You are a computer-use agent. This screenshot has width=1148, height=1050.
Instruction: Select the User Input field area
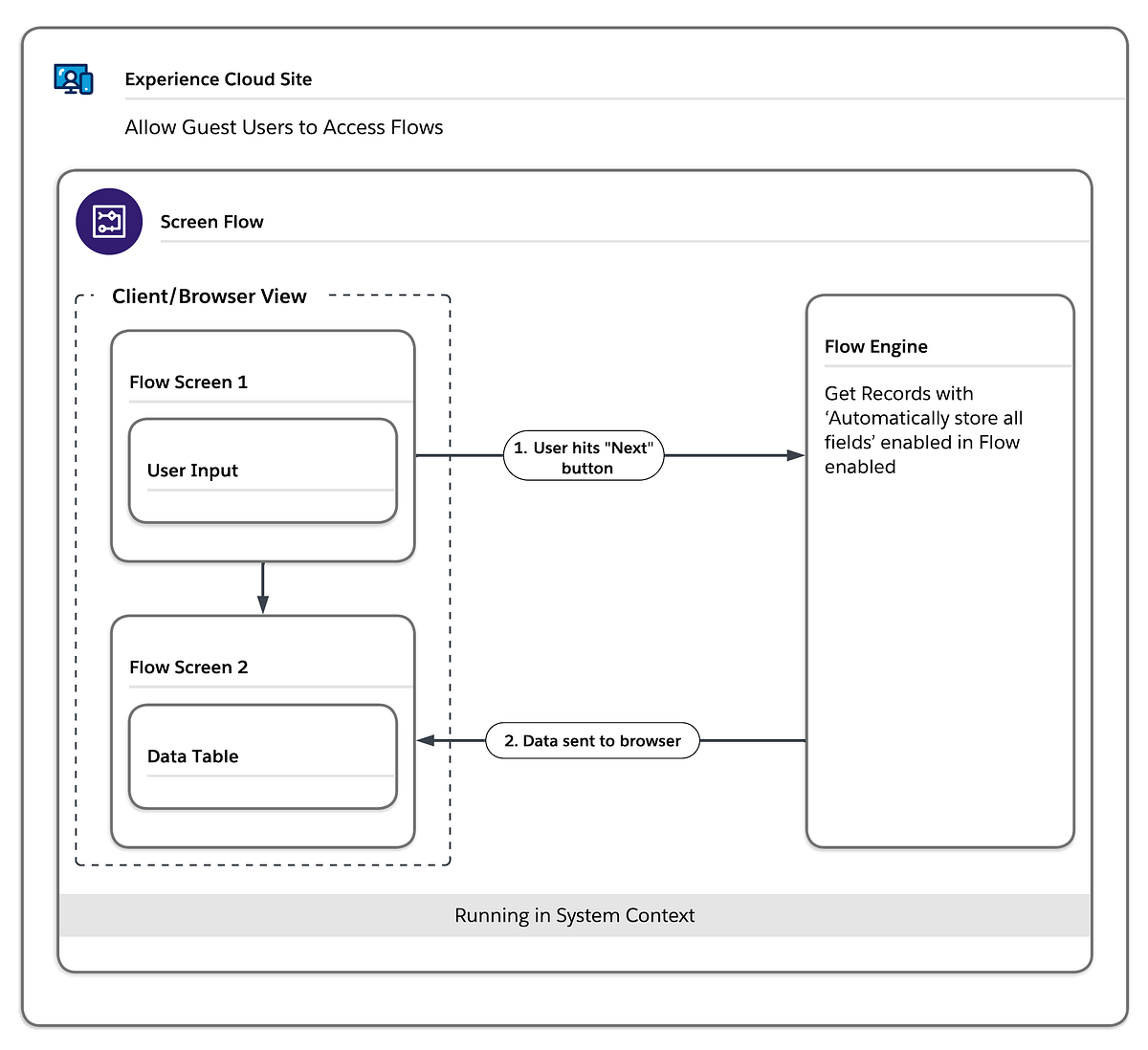click(x=263, y=470)
